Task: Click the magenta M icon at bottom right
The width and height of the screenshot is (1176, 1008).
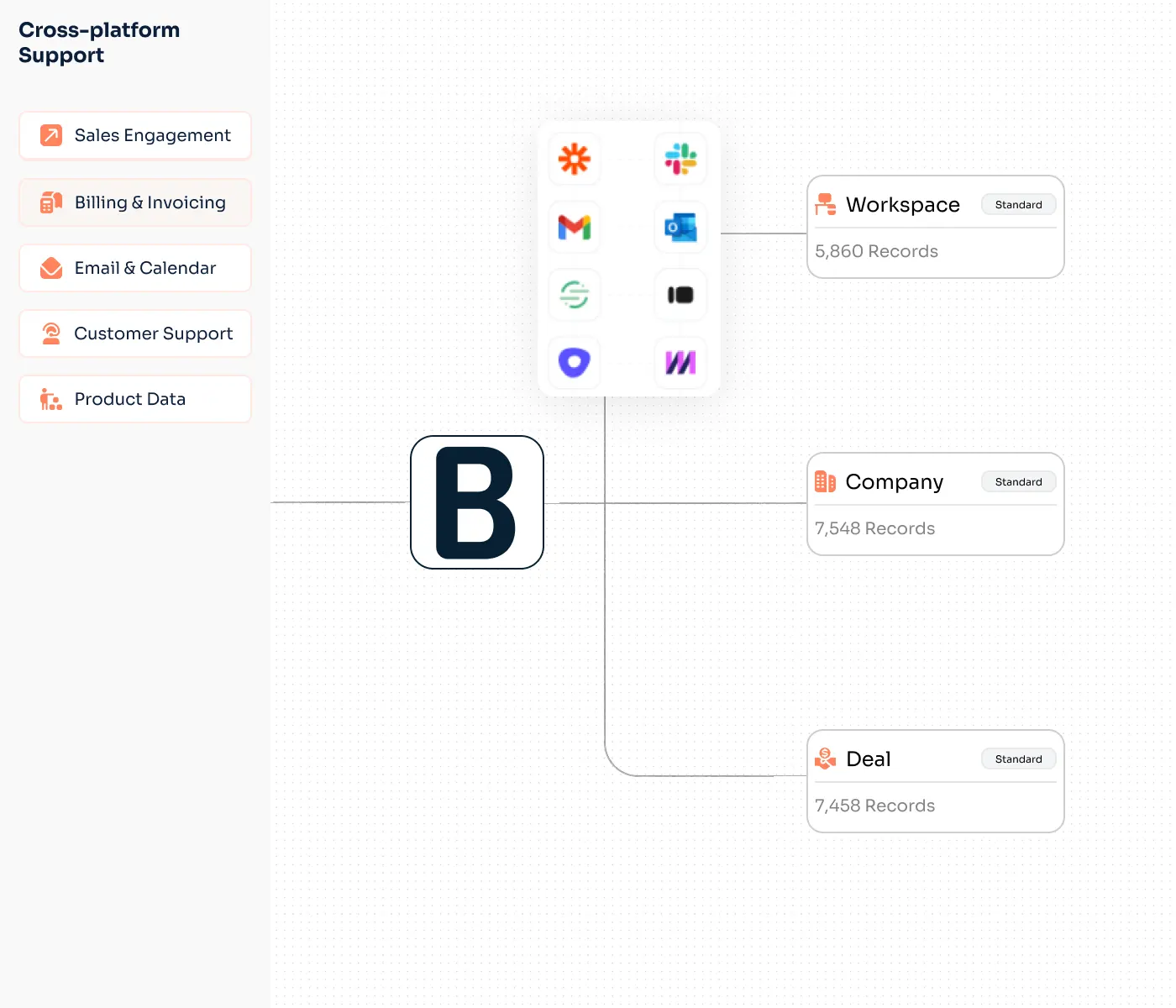Action: (680, 363)
